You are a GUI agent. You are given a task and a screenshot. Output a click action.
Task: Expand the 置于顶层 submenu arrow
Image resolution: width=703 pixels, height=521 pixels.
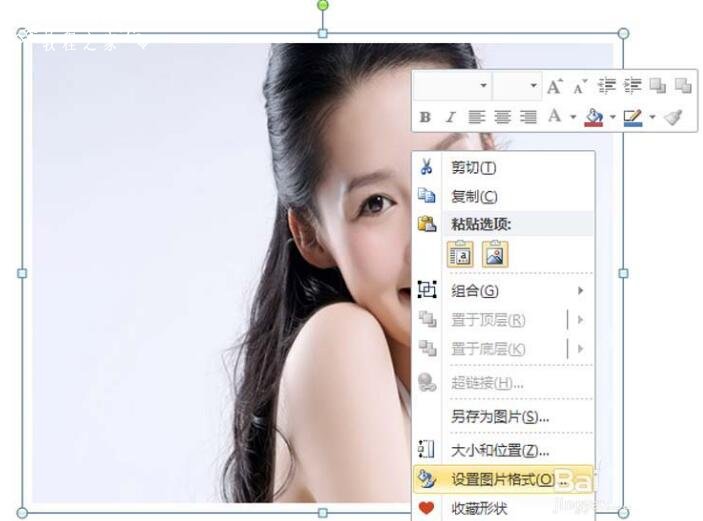tap(581, 320)
